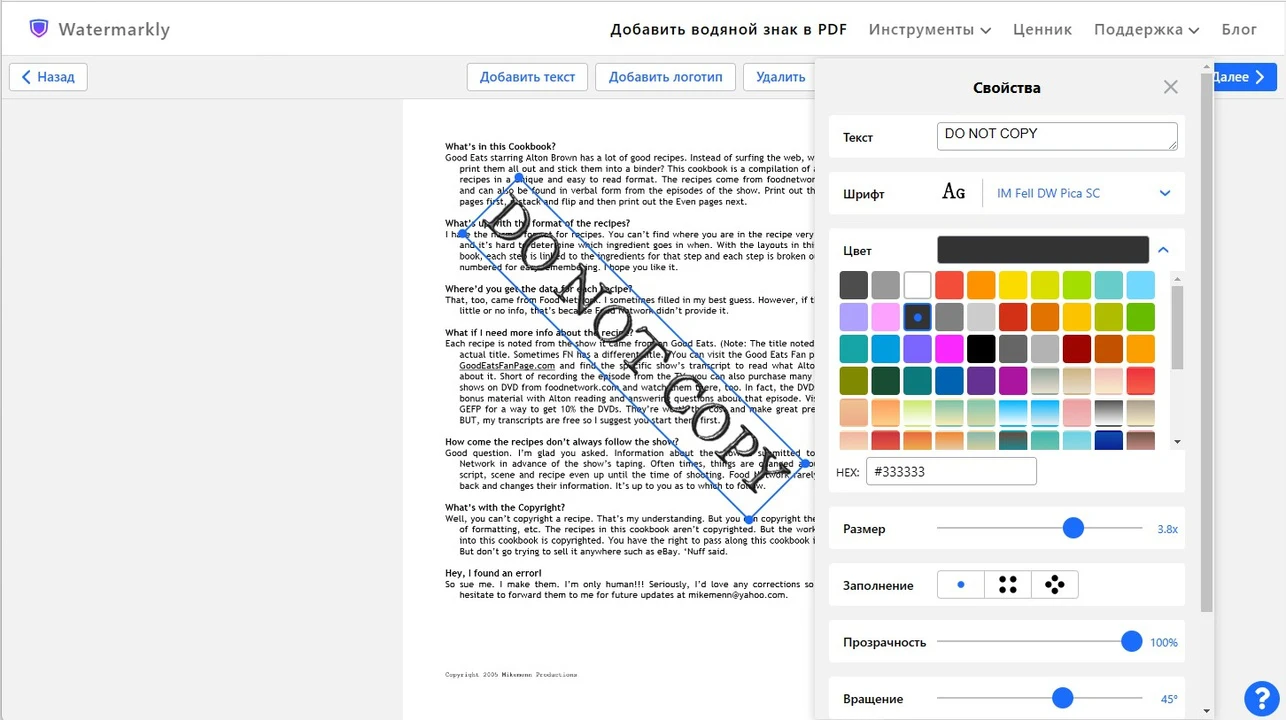Click the Шрифт label
This screenshot has width=1286, height=720.
864,194
